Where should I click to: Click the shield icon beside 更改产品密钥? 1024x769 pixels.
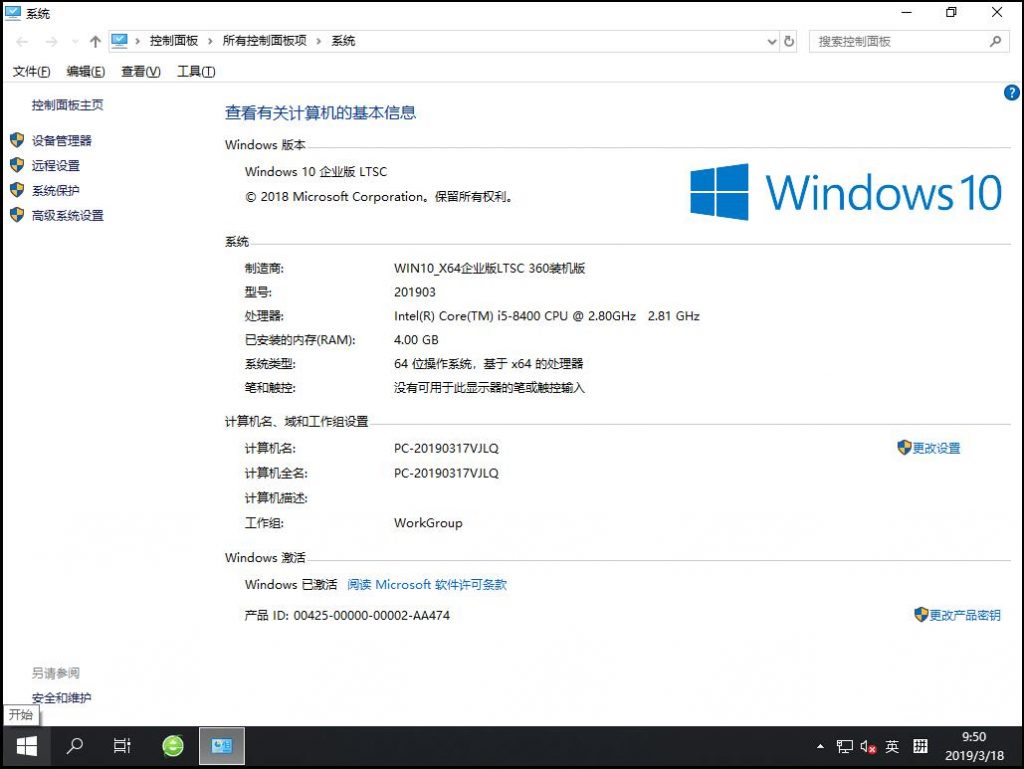[921, 614]
